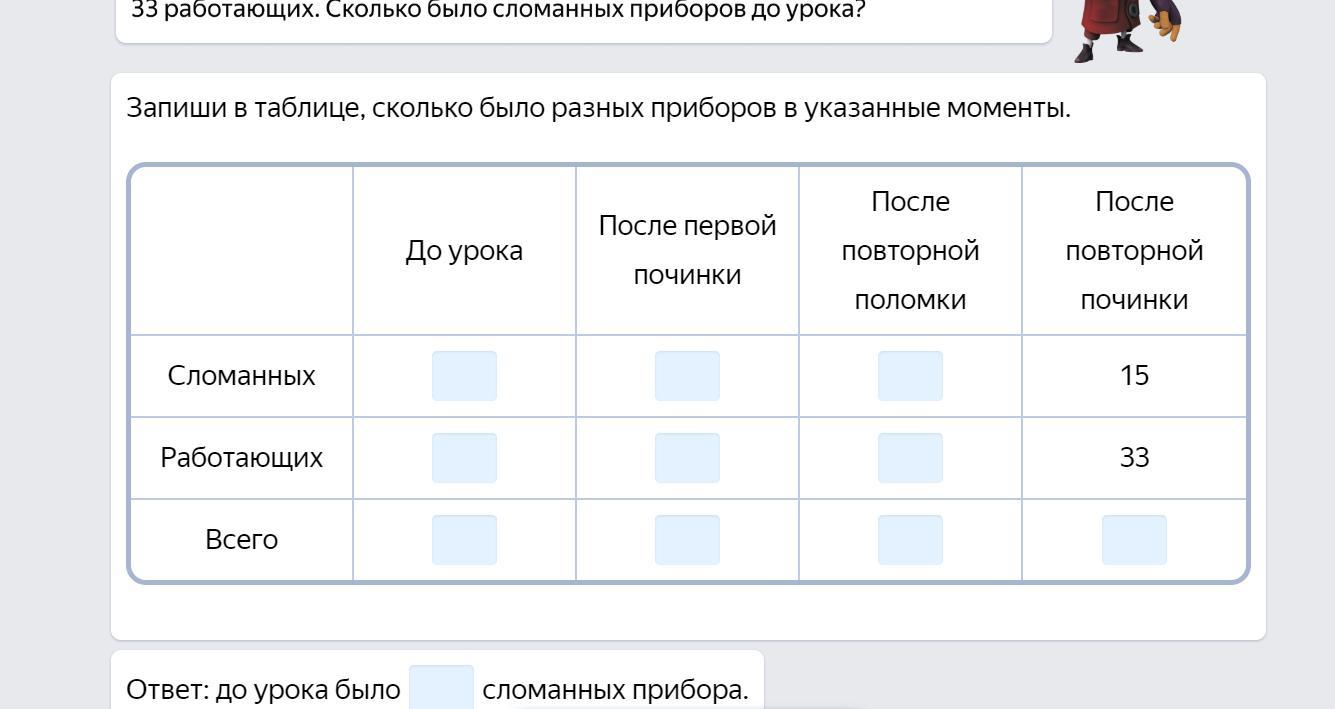Click the 'Работающих' row label
Image resolution: width=1335 pixels, height=709 pixels.
pos(241,458)
